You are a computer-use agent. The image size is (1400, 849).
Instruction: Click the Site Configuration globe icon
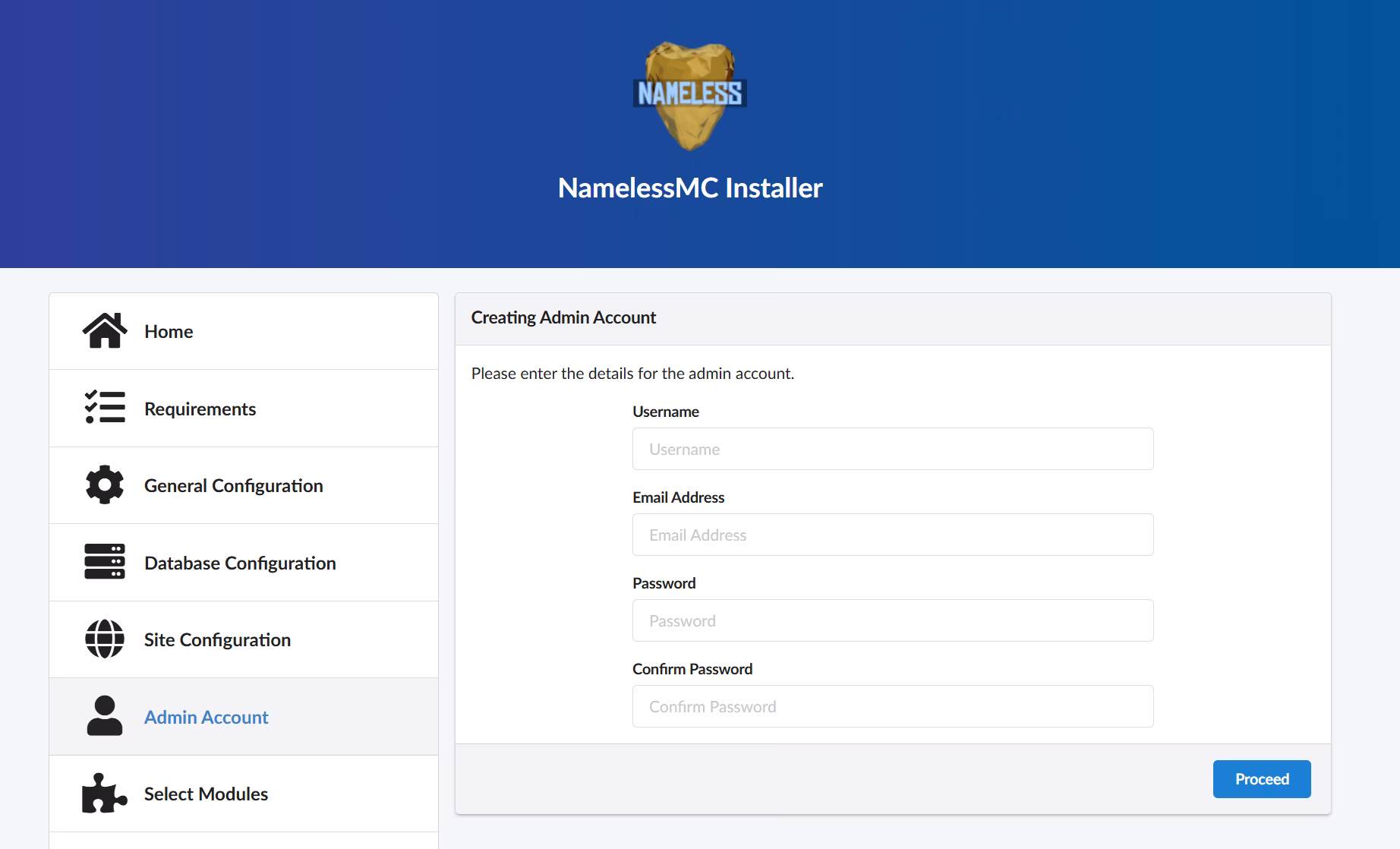pos(105,639)
